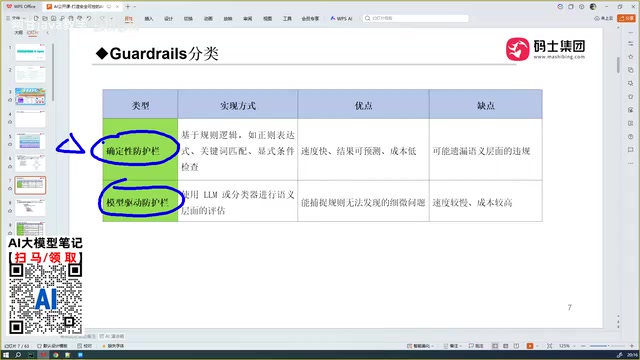Click the save icon in quick toolbar

(53, 18)
